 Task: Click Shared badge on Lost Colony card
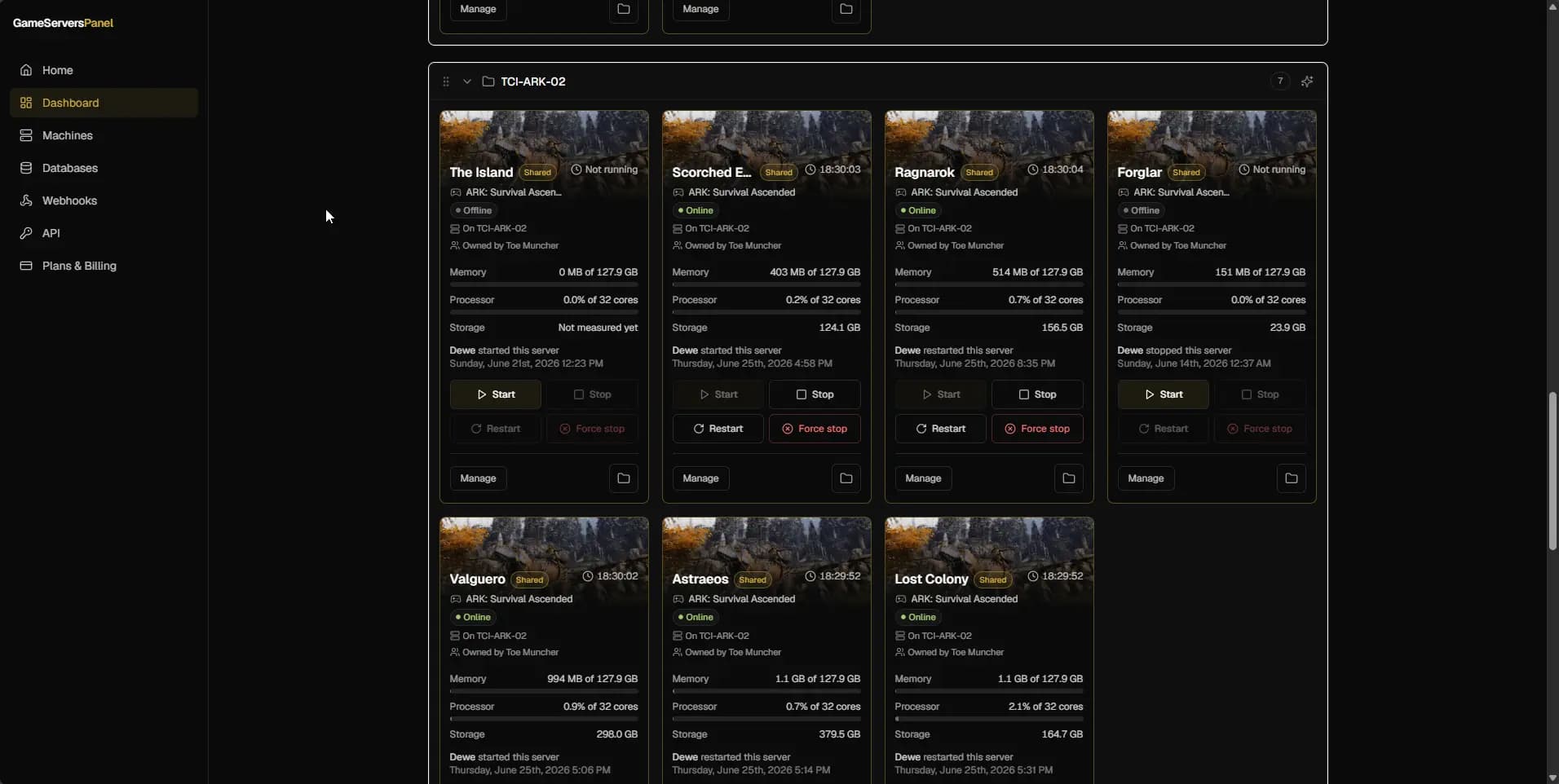click(993, 580)
